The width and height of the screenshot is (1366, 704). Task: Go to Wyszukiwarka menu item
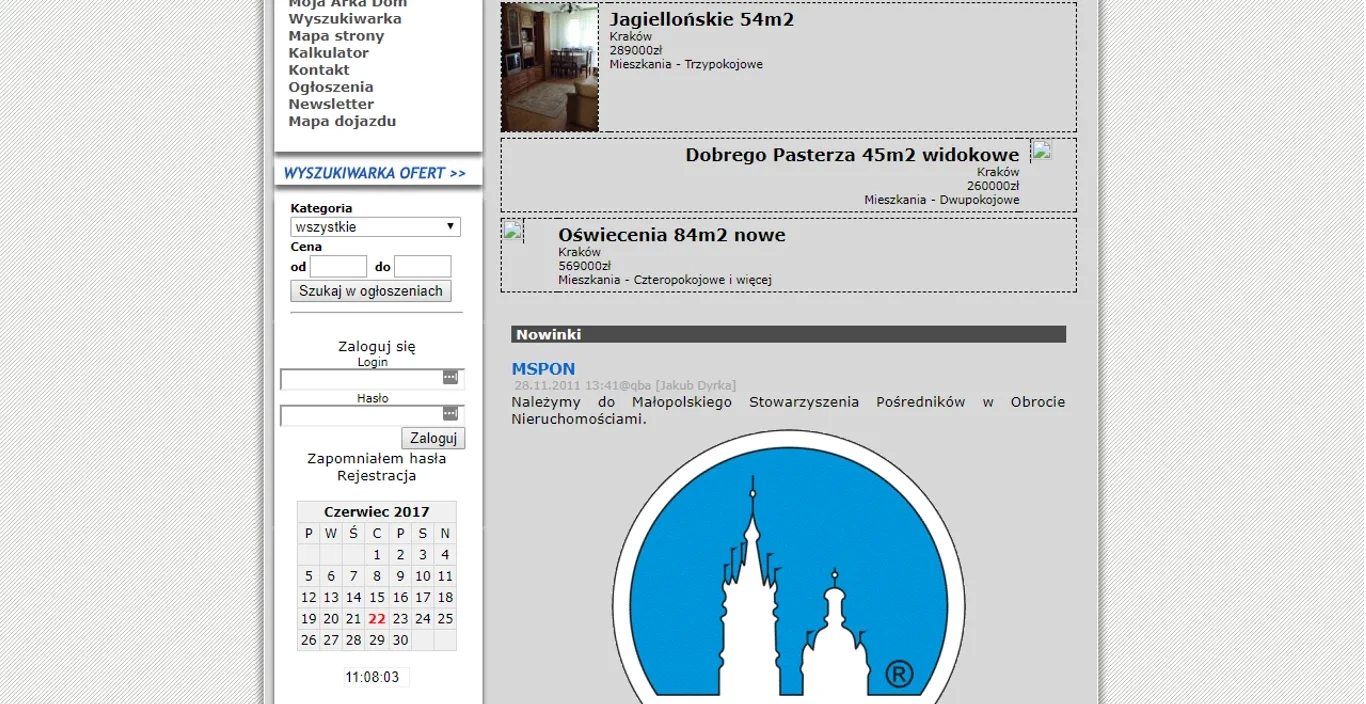pyautogui.click(x=345, y=19)
